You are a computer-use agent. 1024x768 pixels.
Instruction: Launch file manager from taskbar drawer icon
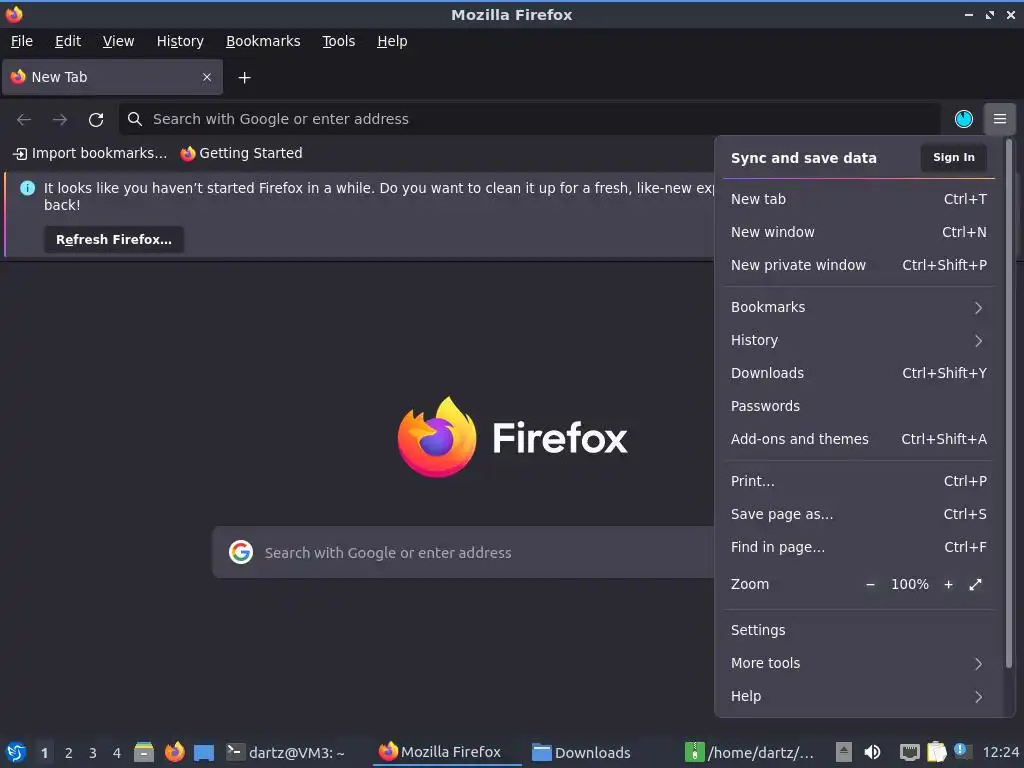pyautogui.click(x=144, y=752)
